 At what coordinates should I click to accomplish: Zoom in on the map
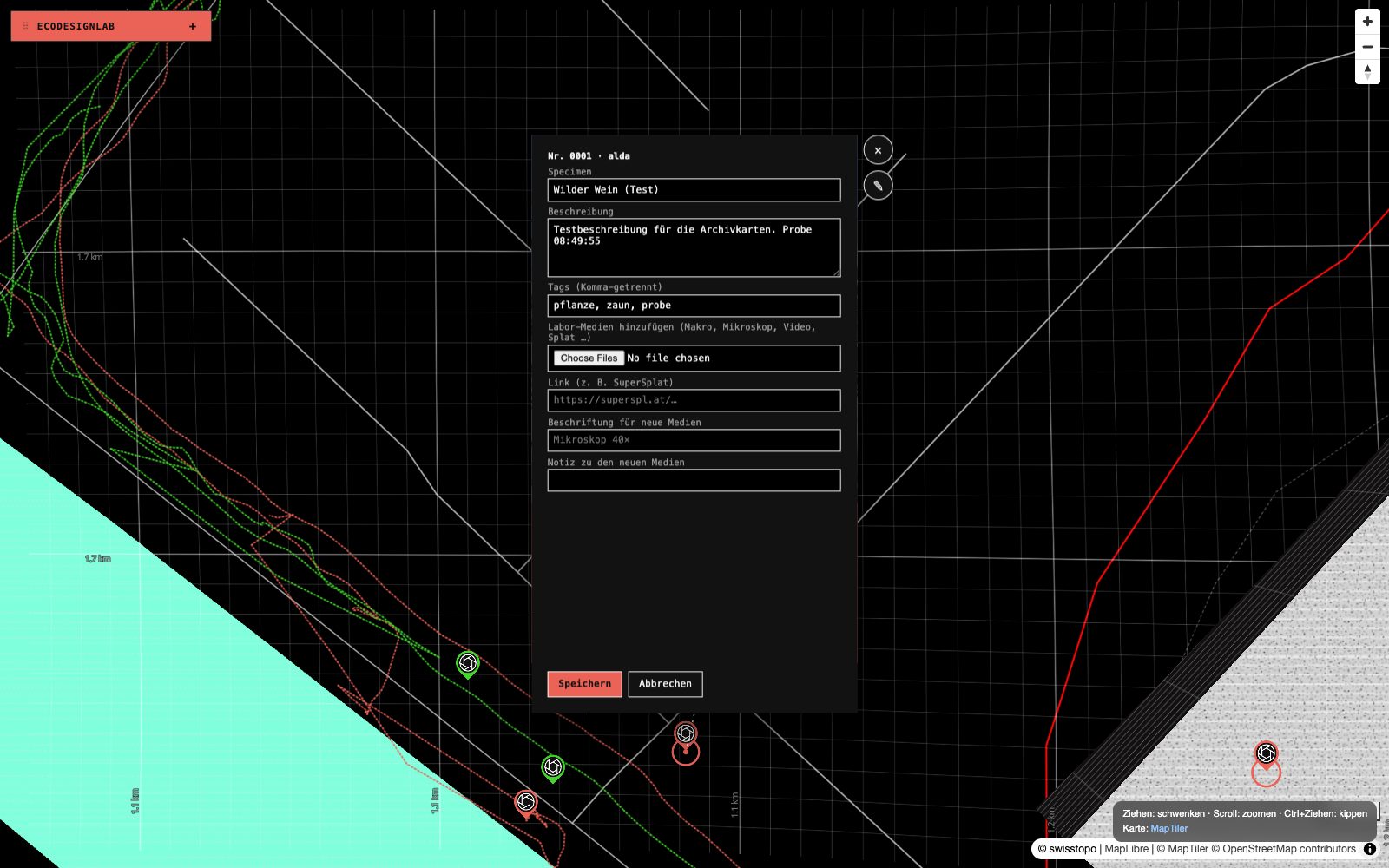[x=1367, y=22]
